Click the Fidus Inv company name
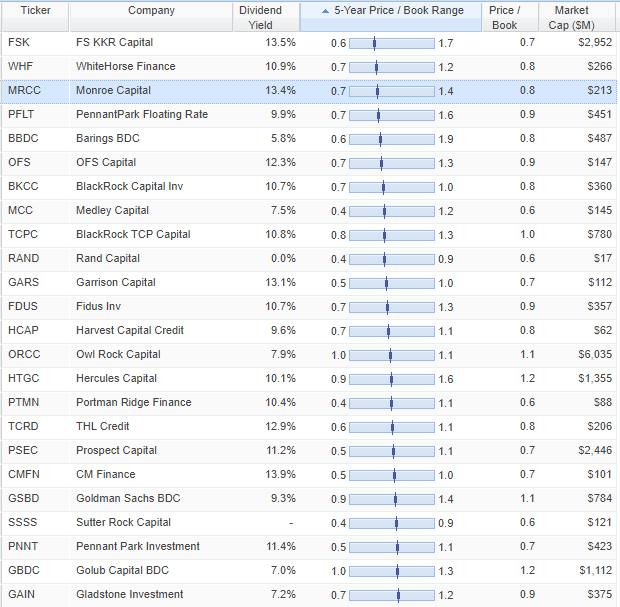Viewport: 620px width, 607px height. (98, 306)
